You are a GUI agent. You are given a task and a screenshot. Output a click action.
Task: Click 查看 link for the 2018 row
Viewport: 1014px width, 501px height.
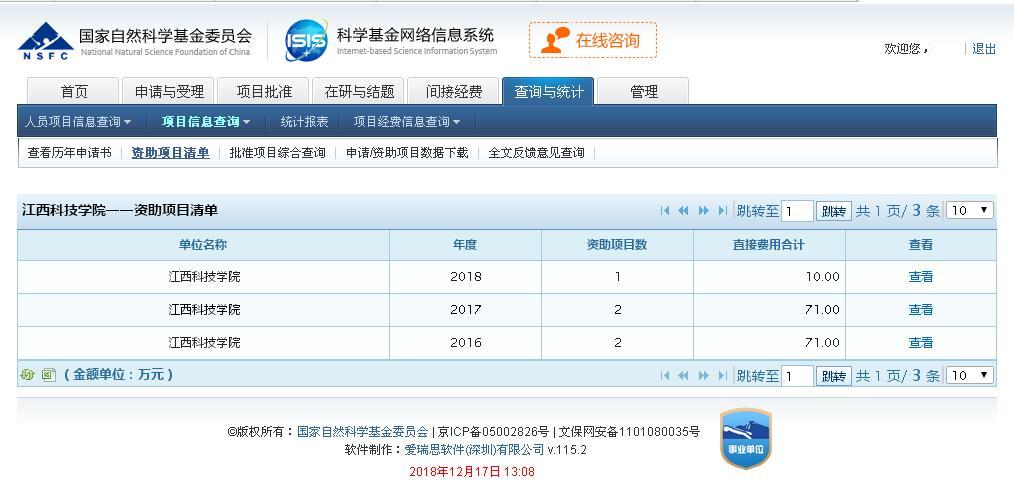pos(920,277)
